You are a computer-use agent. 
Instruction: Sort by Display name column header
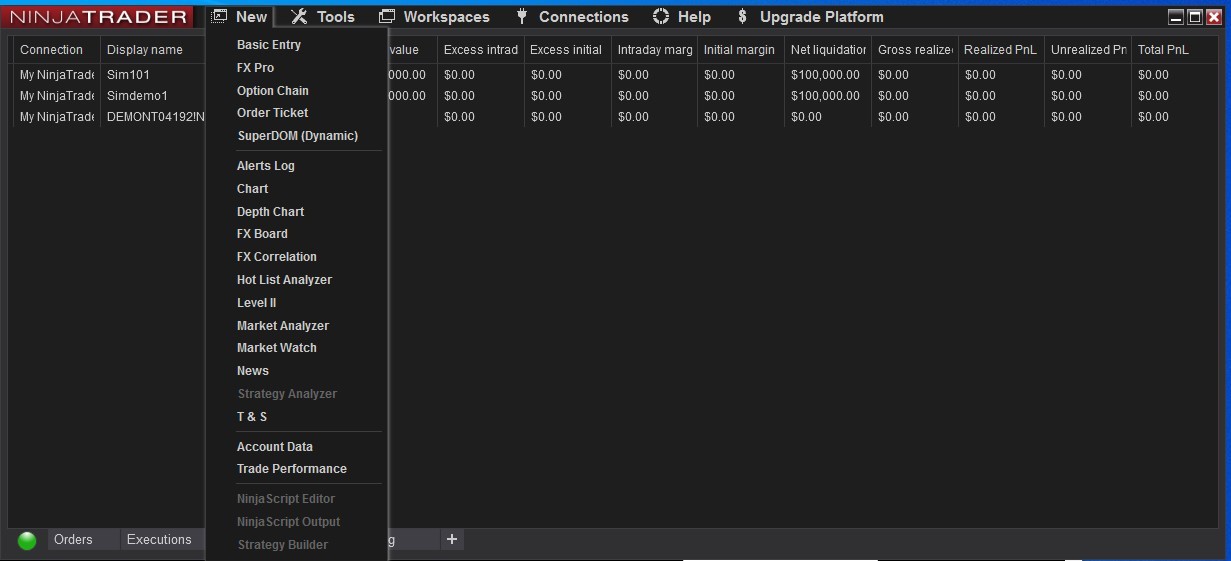153,50
